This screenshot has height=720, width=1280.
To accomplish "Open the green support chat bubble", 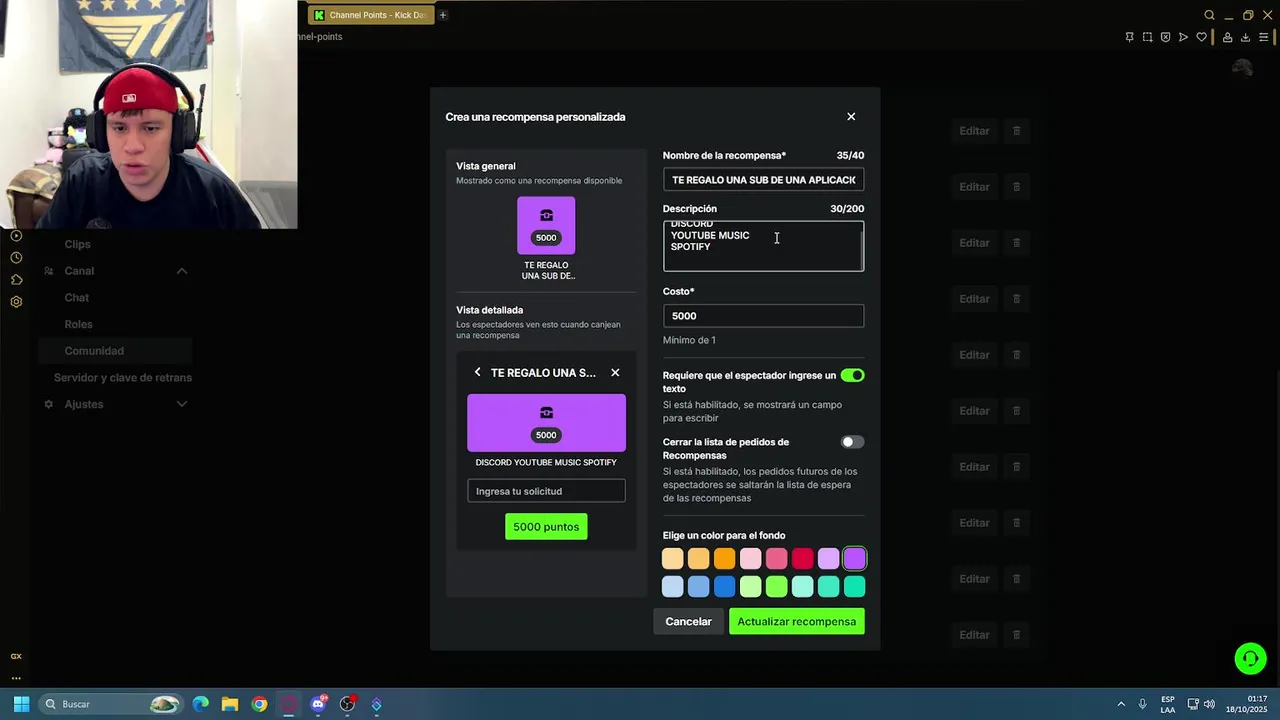I will click(x=1250, y=658).
